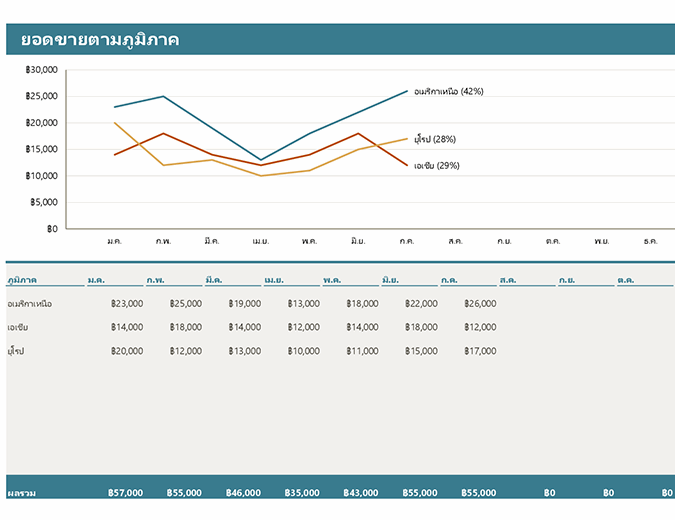The height and width of the screenshot is (520, 675).
Task: Click the ฿23,000 cell under ม.ค.
Action: tap(127, 303)
